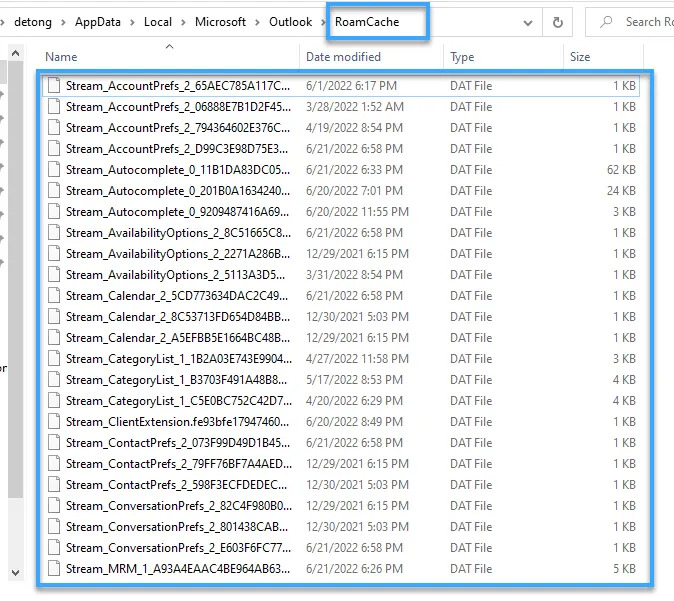Click file name Stream_ConversationPrefs_2_E603F6FC77...
Viewport: 674px width, 601px height.
[x=178, y=548]
